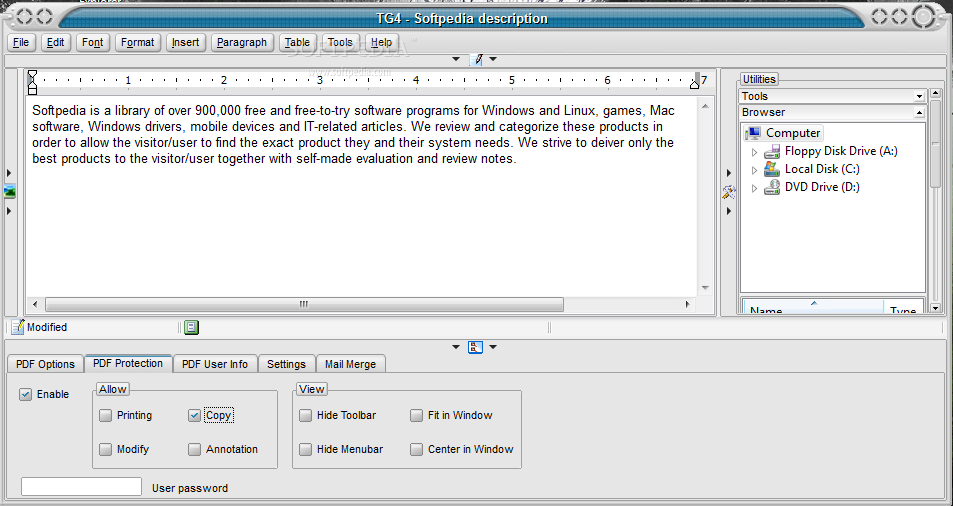Click the Type column header

(903, 307)
